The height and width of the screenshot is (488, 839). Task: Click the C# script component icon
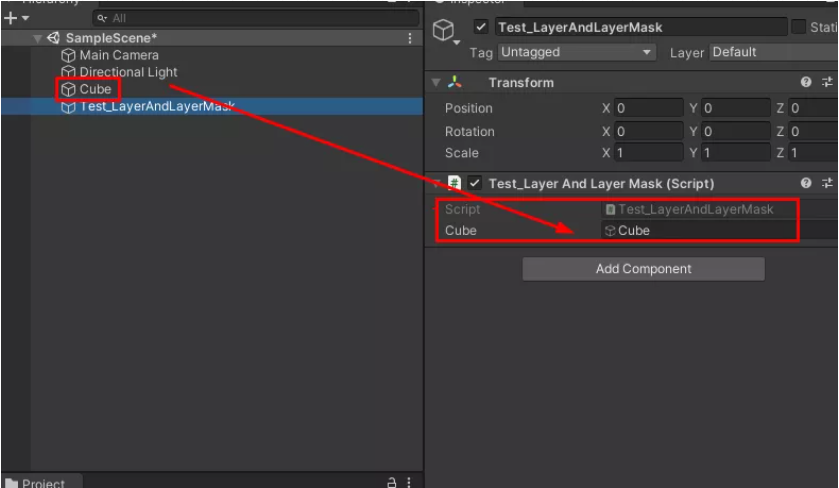click(454, 183)
